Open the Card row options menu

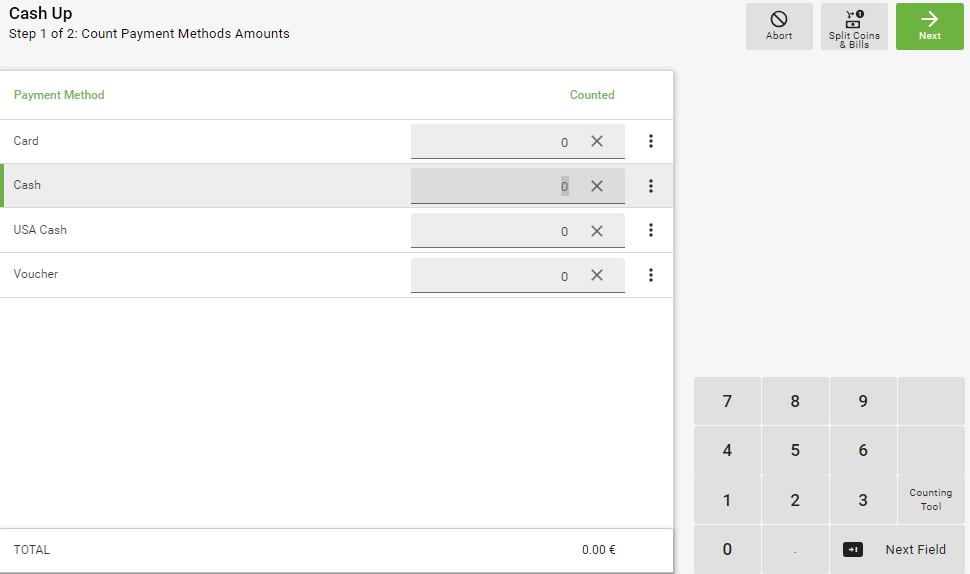[x=651, y=141]
